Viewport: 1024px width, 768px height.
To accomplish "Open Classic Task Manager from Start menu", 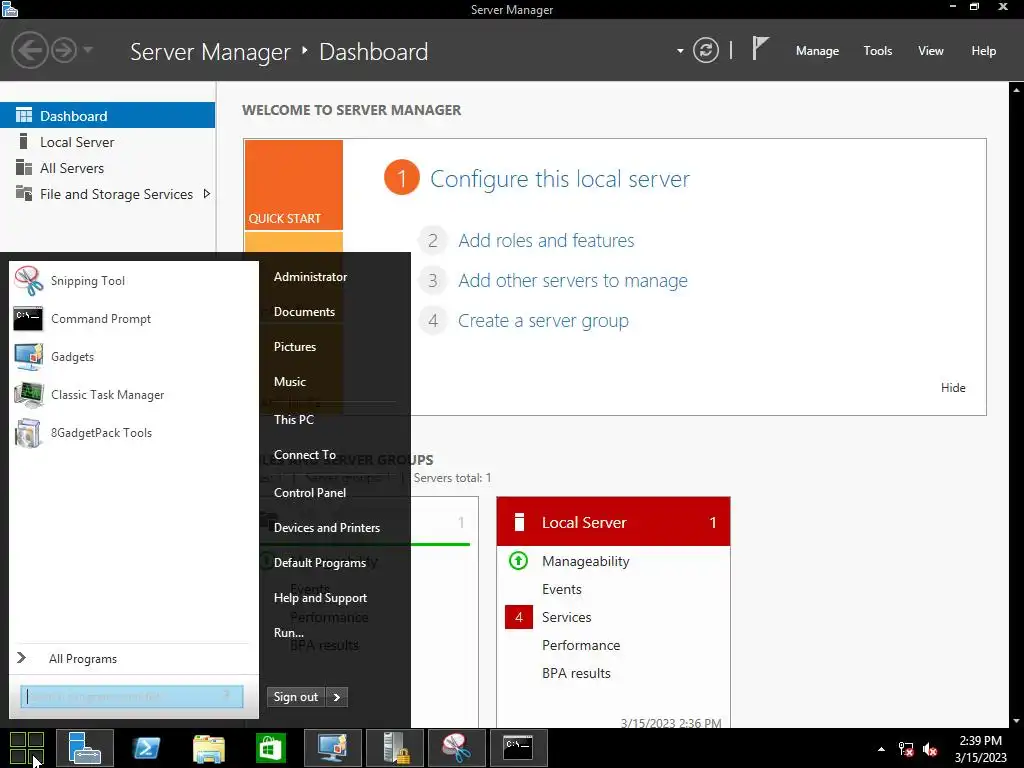I will pyautogui.click(x=134, y=394).
